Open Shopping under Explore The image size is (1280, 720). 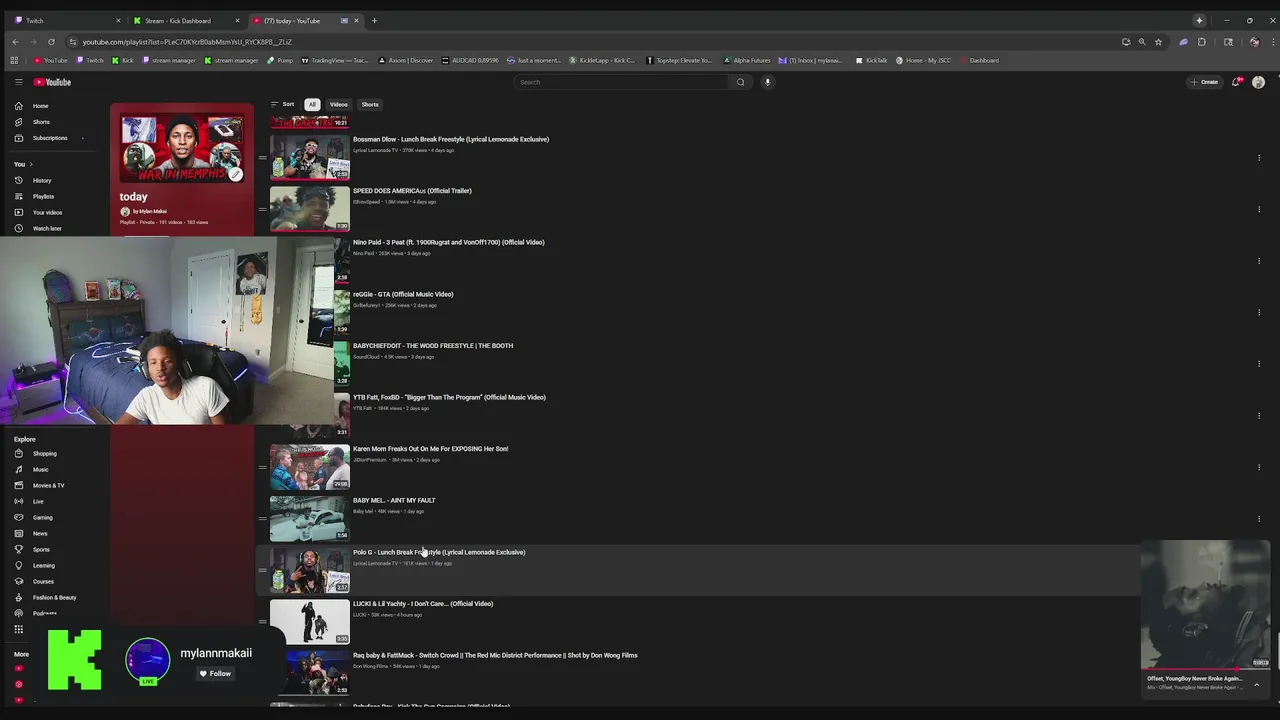[45, 454]
